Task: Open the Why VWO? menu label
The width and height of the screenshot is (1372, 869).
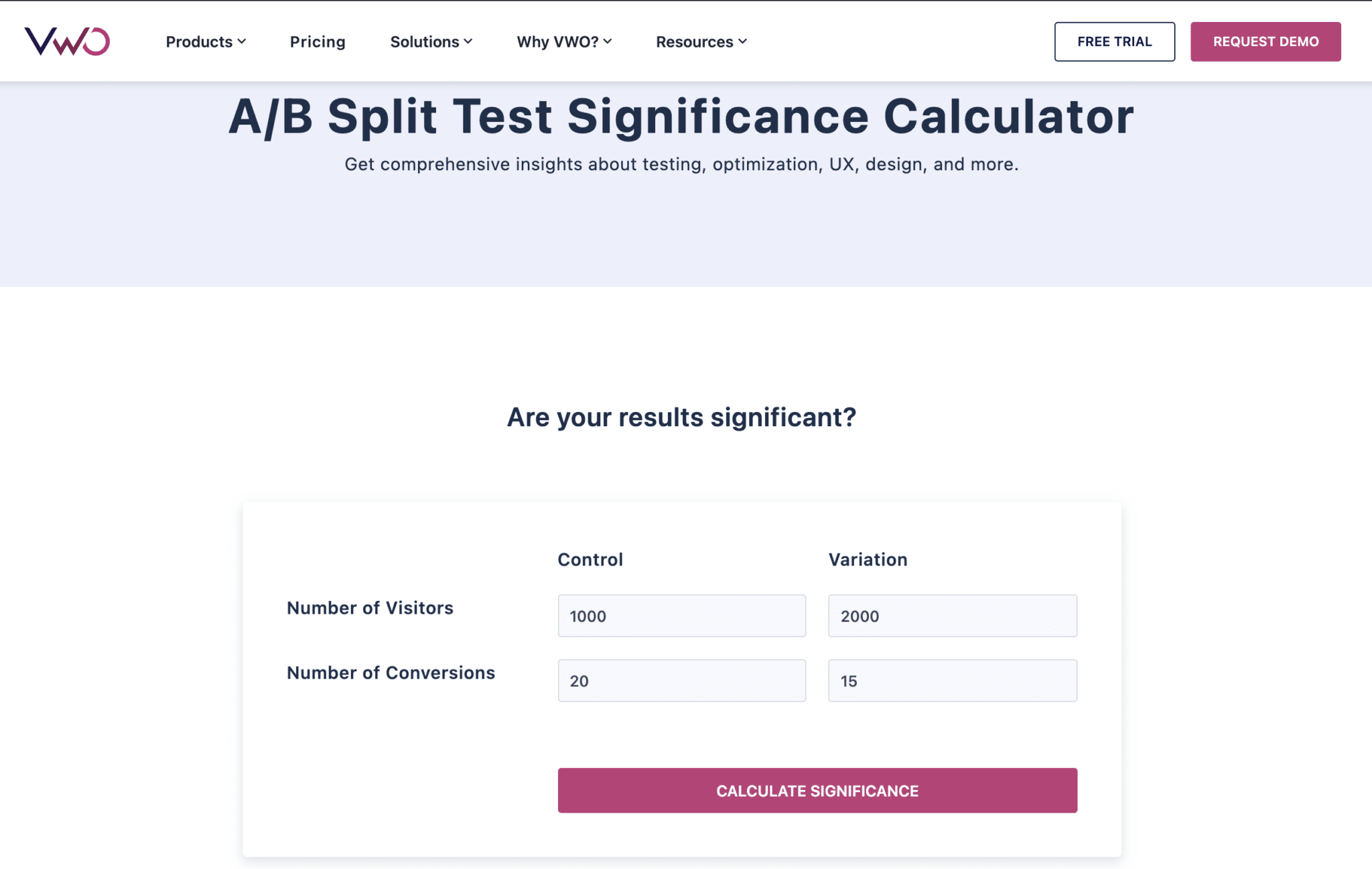Action: pos(557,42)
